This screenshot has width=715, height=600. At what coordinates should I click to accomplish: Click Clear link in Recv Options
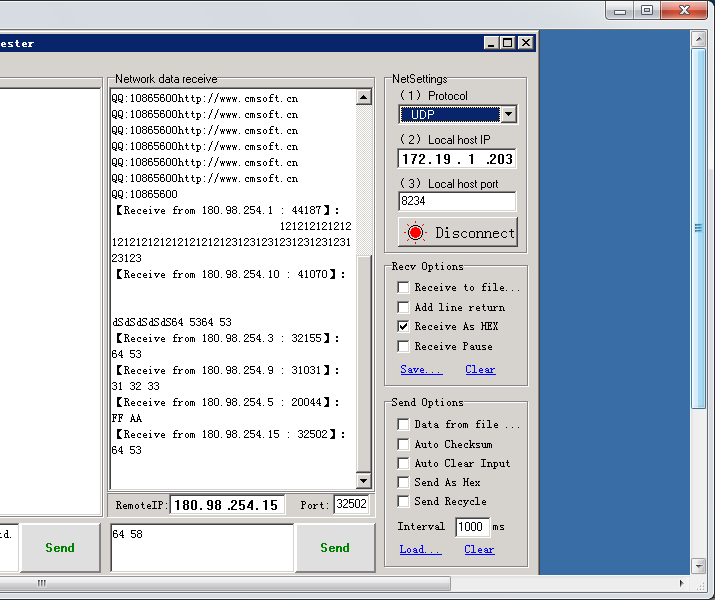(x=479, y=369)
